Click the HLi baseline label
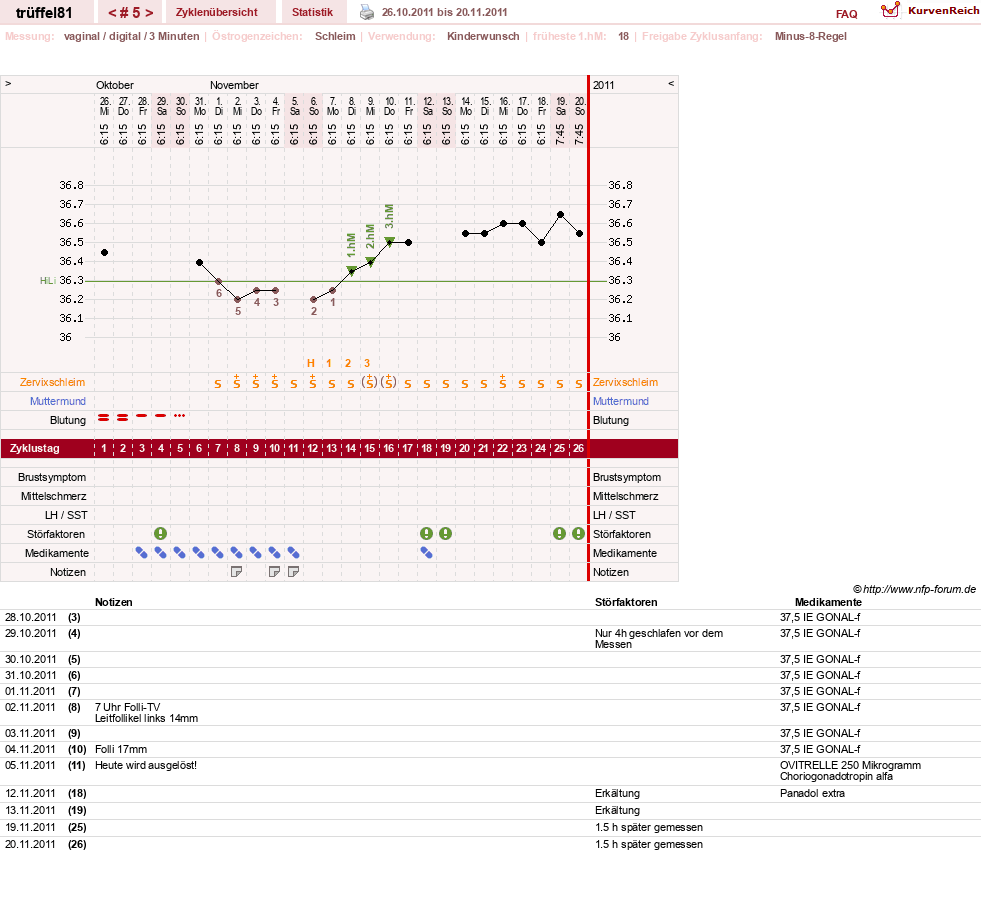 tap(48, 281)
